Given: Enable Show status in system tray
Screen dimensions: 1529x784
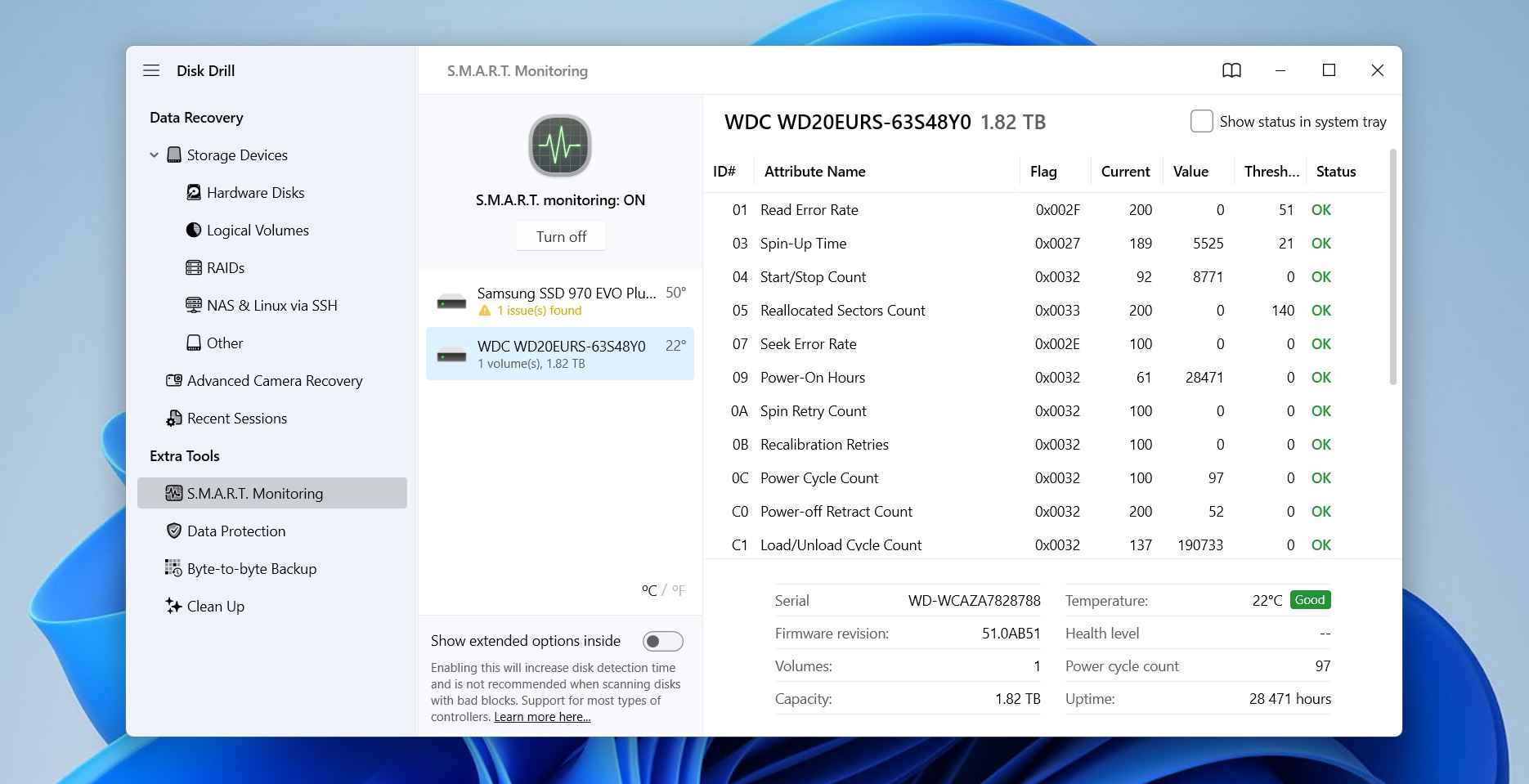Looking at the screenshot, I should [x=1201, y=121].
